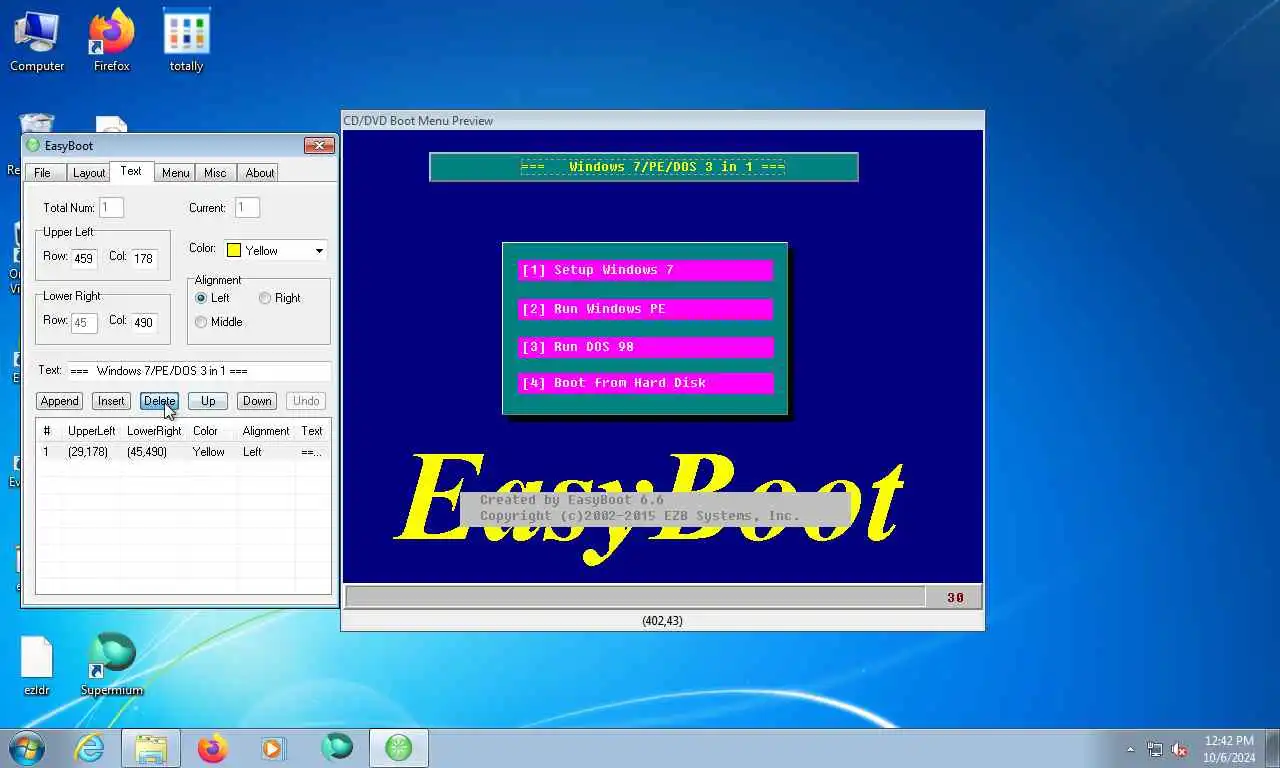Viewport: 1280px width, 768px height.
Task: Edit the Upper Left Col field
Action: 144,258
